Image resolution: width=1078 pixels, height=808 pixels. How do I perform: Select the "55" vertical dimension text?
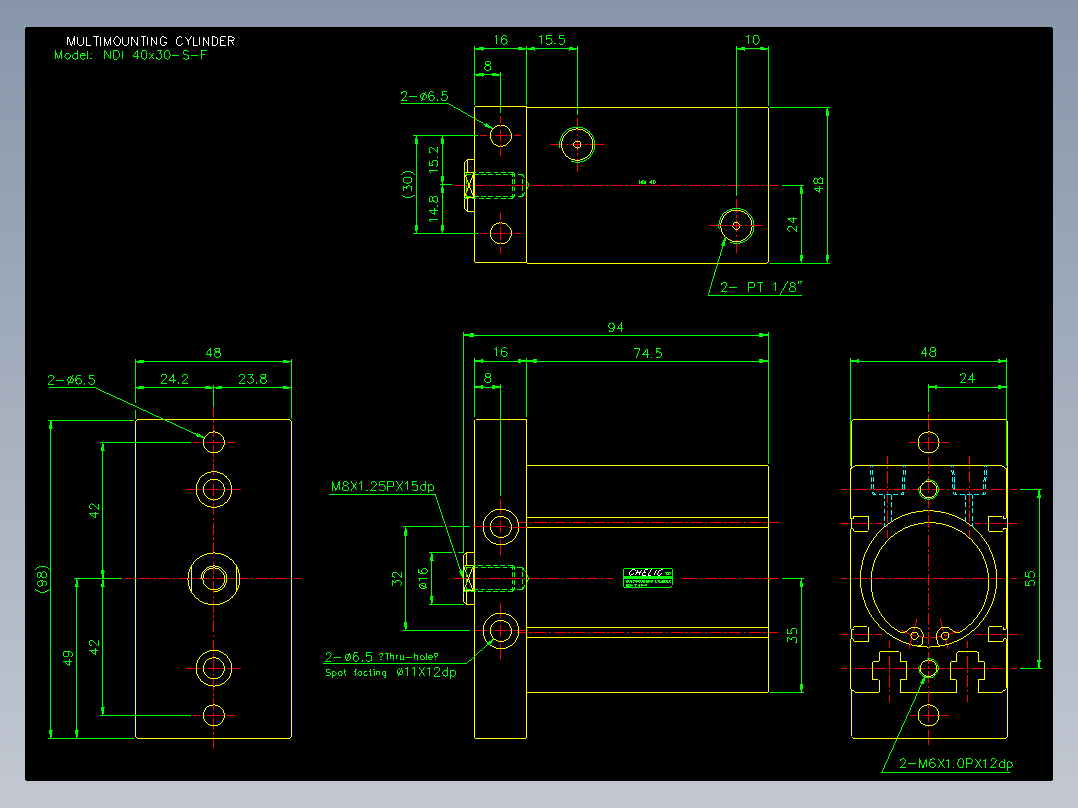click(1029, 579)
